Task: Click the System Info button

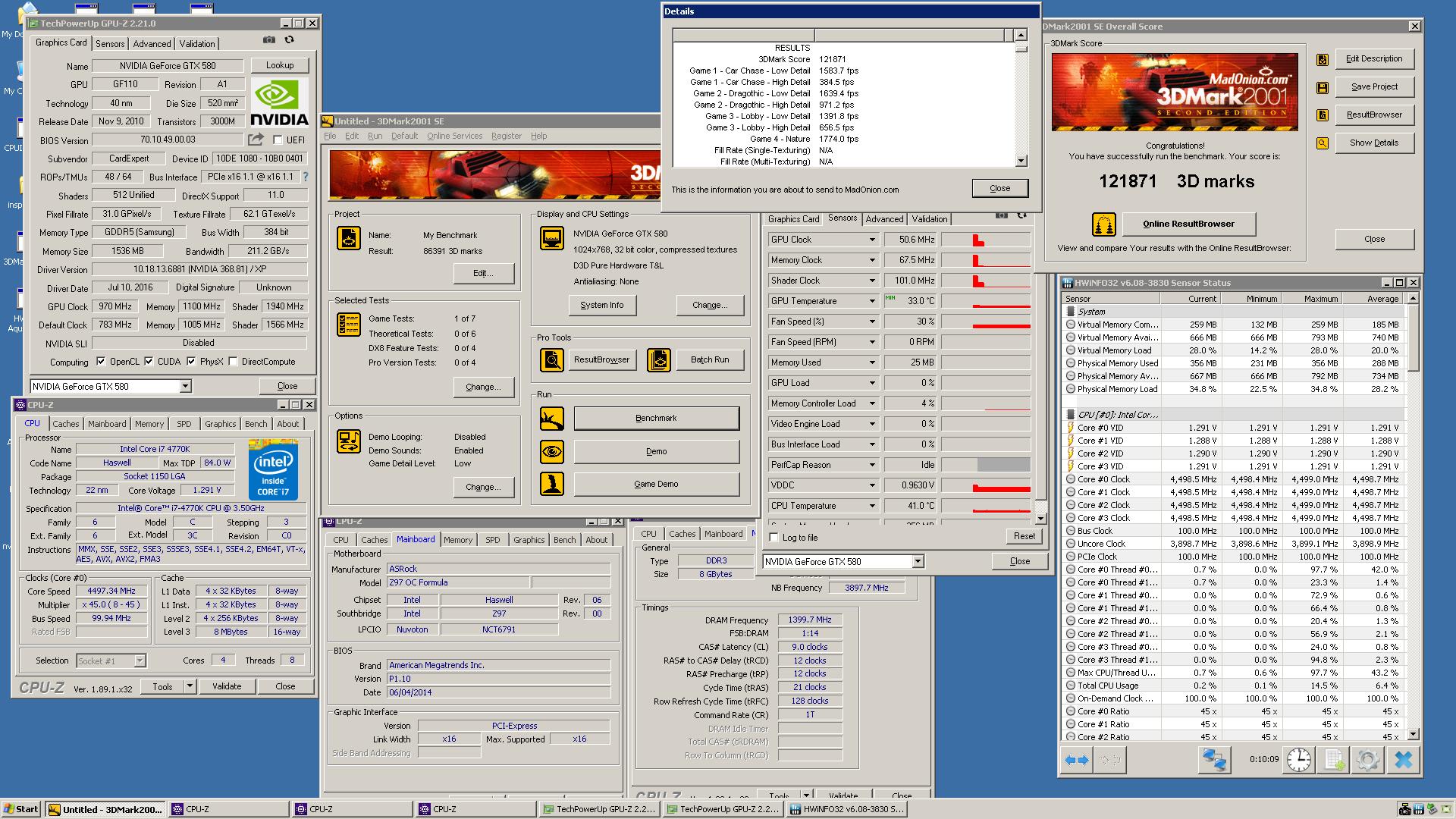Action: click(602, 305)
